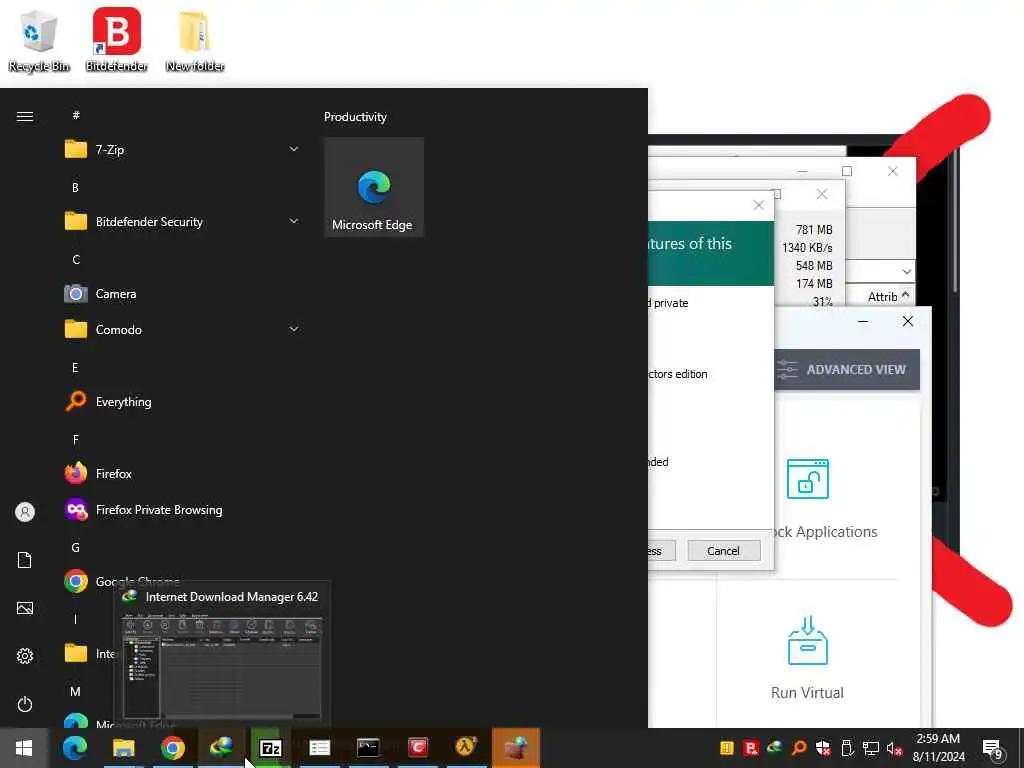Screen dimensions: 1024x768
Task: Launch Firefox from the Start menu list
Action: 182,473
